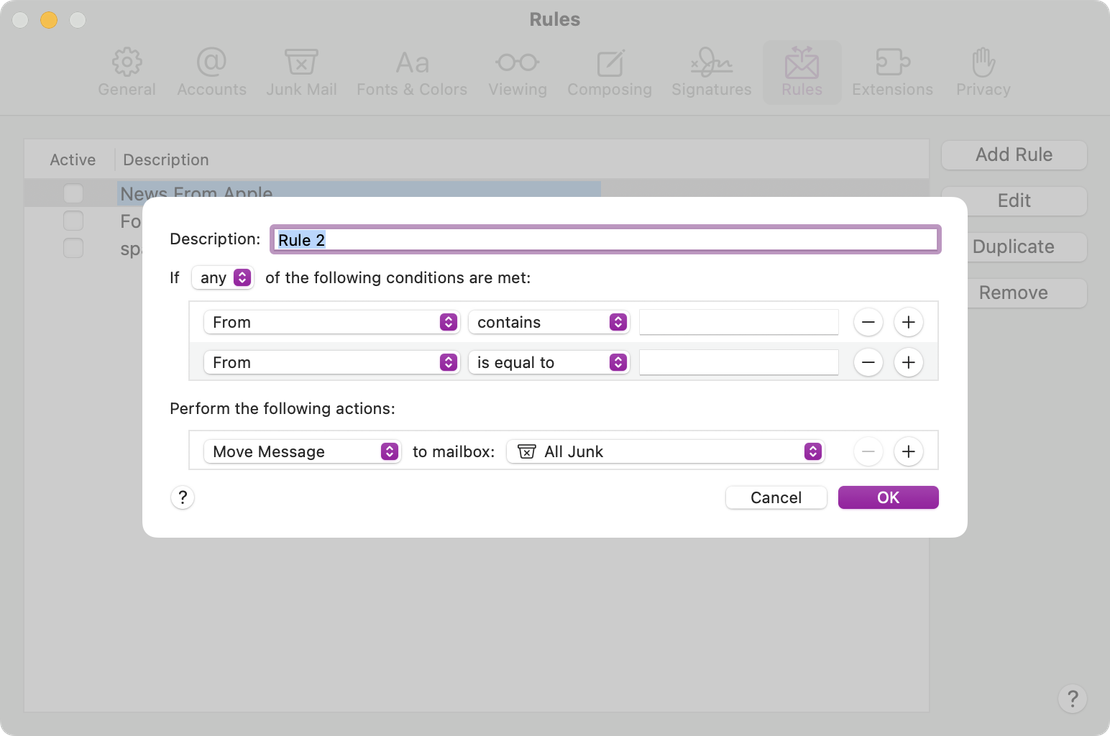Image resolution: width=1110 pixels, height=736 pixels.
Task: Change the 'any' conditions match popup
Action: pyautogui.click(x=223, y=277)
